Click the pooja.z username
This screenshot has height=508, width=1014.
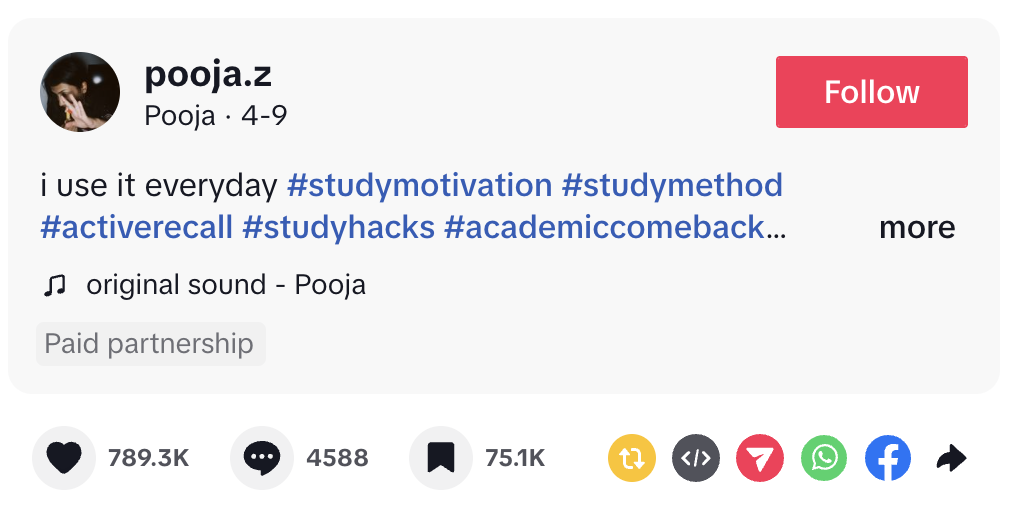pos(208,74)
